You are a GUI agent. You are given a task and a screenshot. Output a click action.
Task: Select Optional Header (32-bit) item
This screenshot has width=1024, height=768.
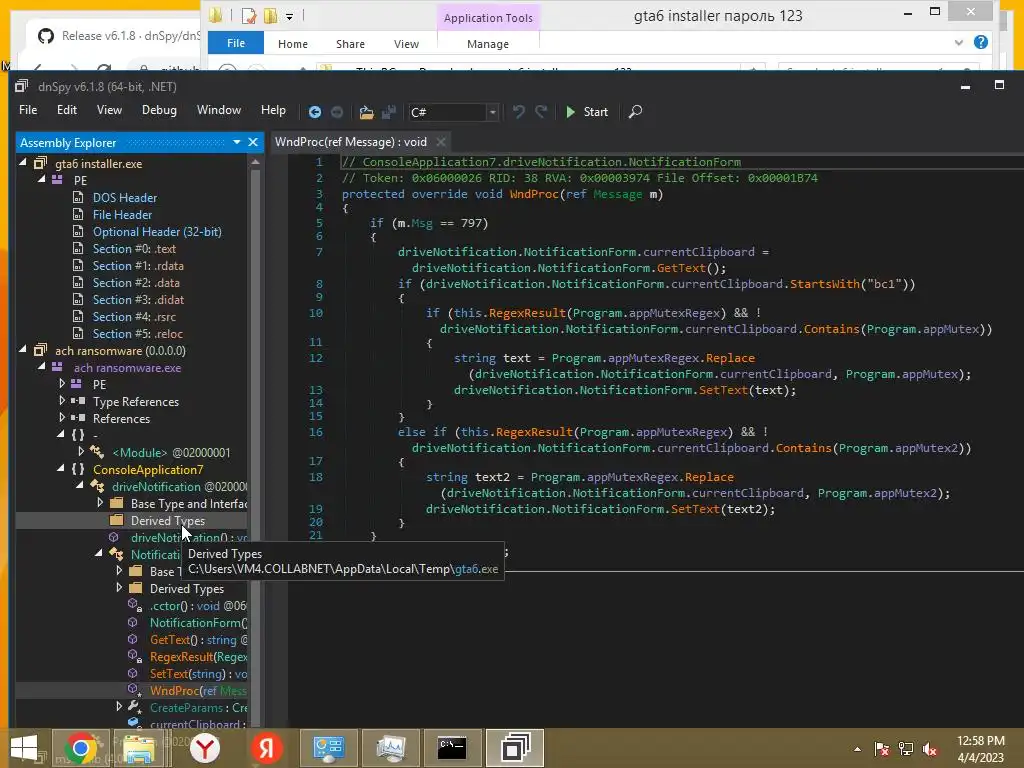pyautogui.click(x=157, y=232)
